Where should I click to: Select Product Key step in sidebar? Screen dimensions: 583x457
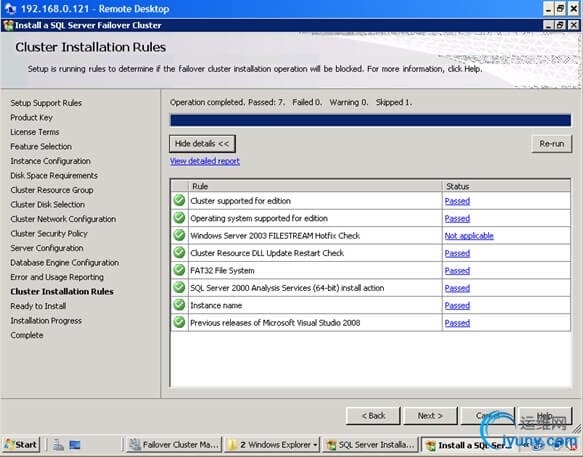32,118
